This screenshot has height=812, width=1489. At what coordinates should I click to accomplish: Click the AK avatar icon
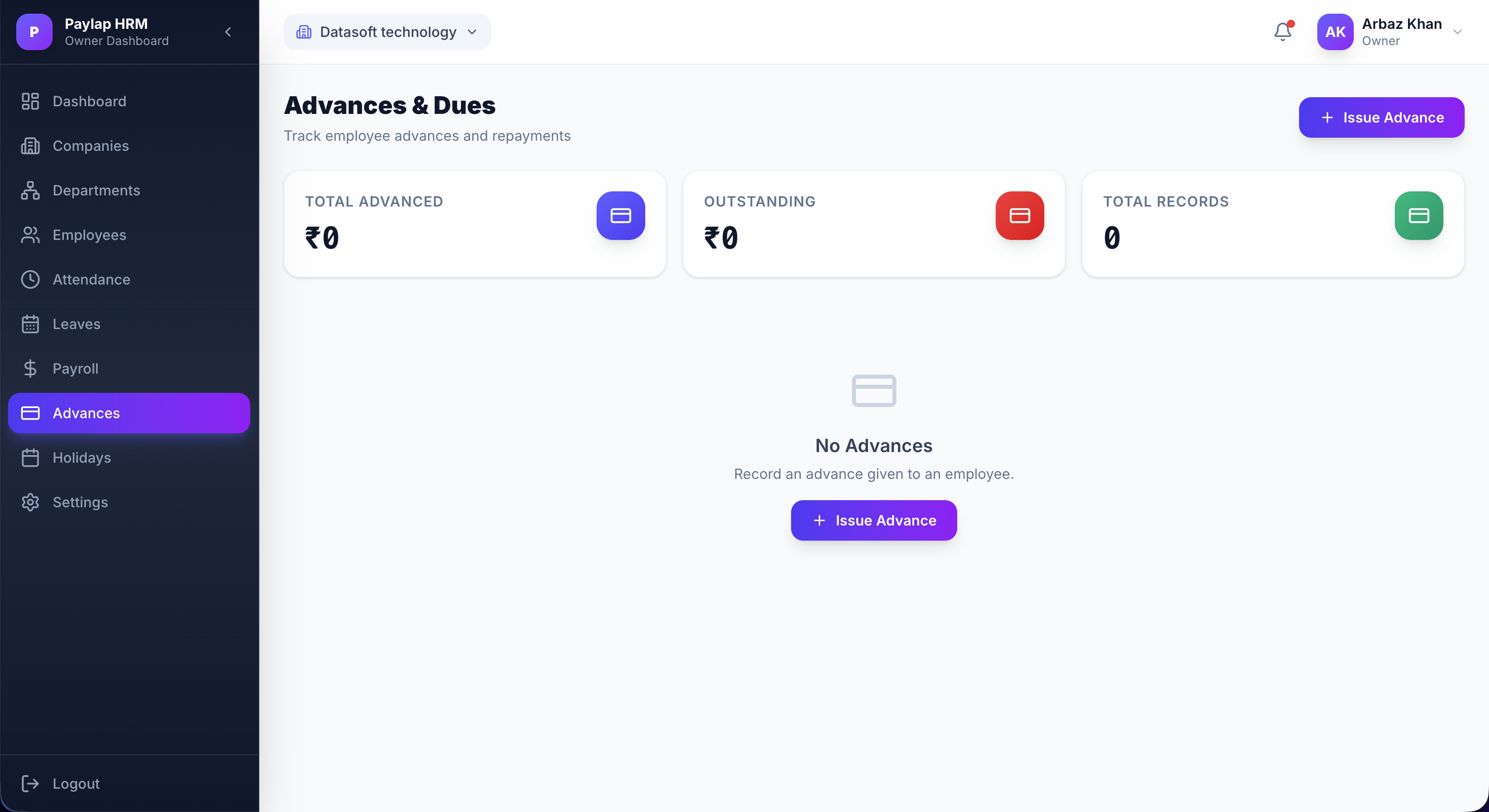(x=1335, y=32)
